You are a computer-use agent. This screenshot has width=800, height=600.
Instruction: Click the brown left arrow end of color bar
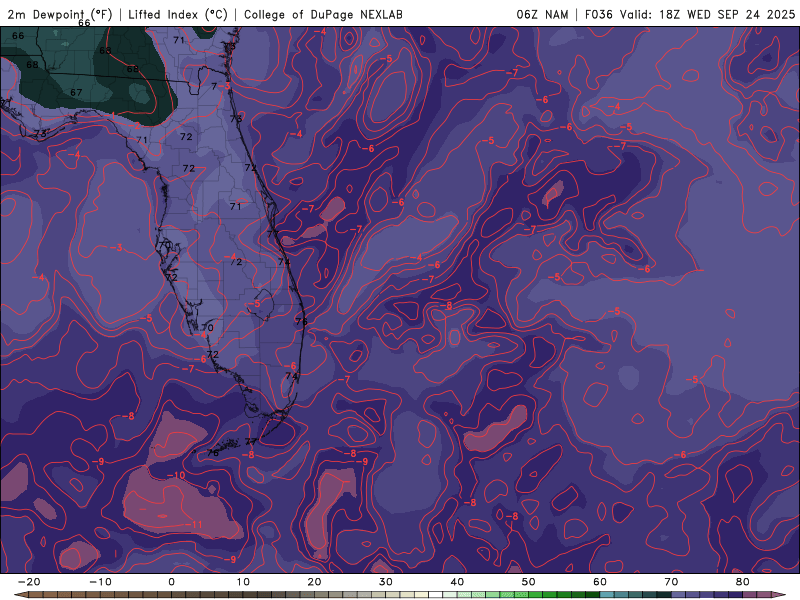click(x=21, y=595)
